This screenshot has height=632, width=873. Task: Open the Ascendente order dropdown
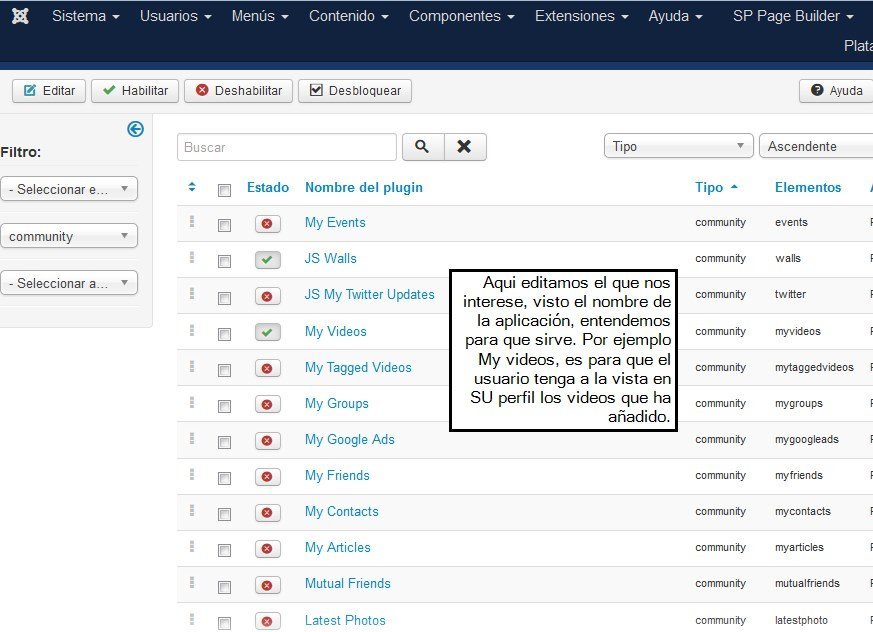(816, 146)
